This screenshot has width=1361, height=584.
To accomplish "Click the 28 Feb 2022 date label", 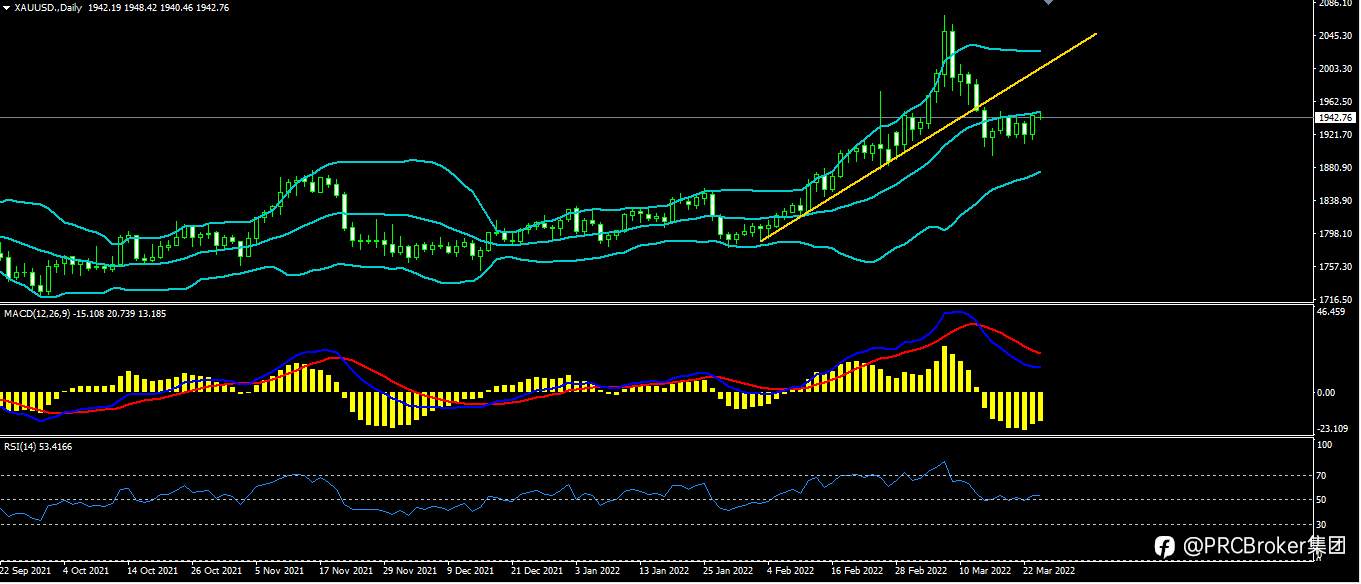I will 921,571.
